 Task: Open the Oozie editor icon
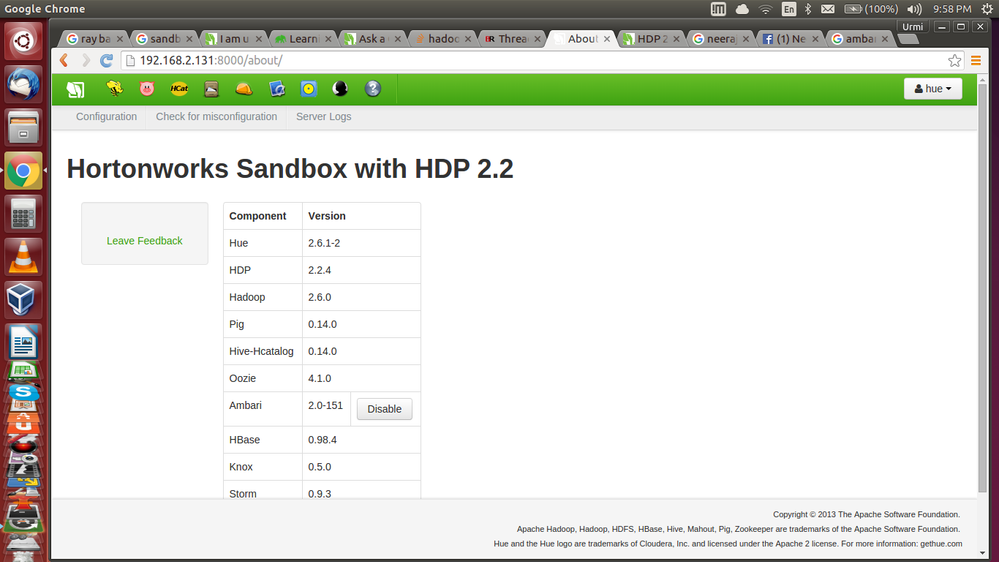[x=308, y=89]
